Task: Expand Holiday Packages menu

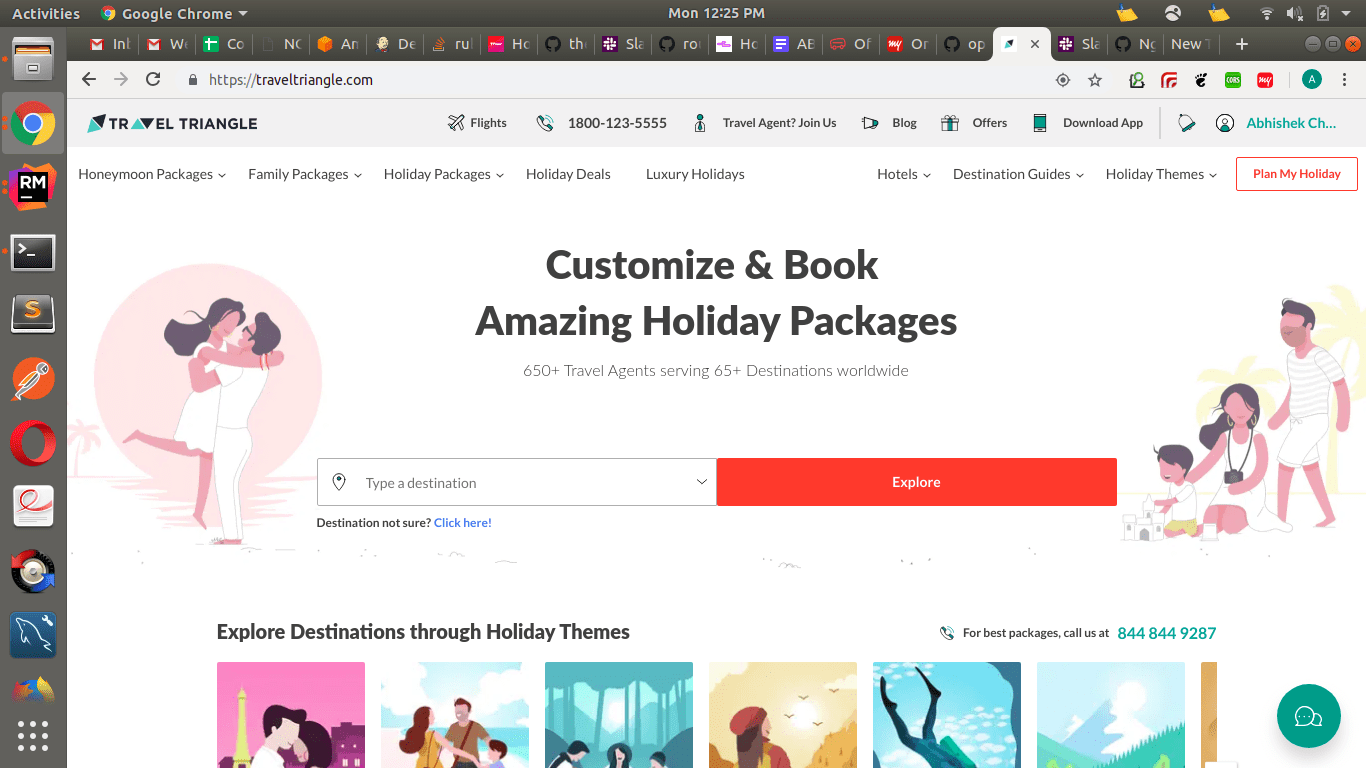Action: pos(444,174)
